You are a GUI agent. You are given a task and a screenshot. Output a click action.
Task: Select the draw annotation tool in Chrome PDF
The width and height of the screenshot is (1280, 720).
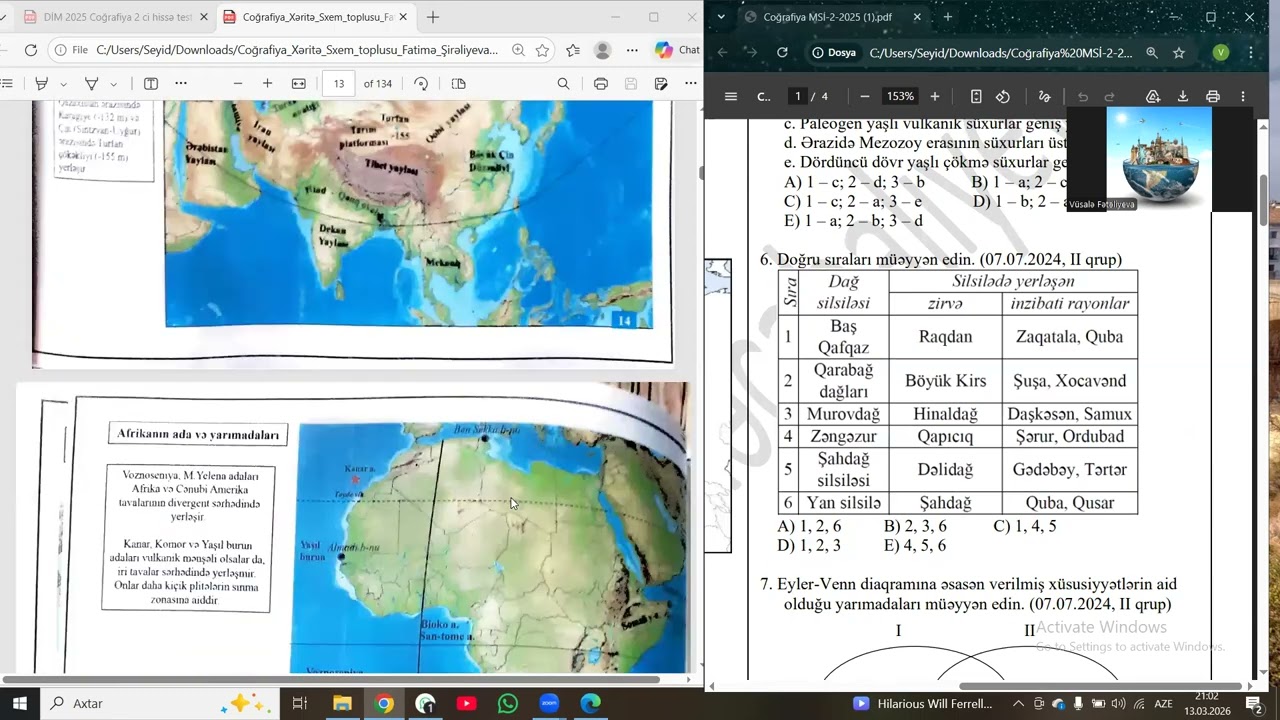pos(1045,96)
